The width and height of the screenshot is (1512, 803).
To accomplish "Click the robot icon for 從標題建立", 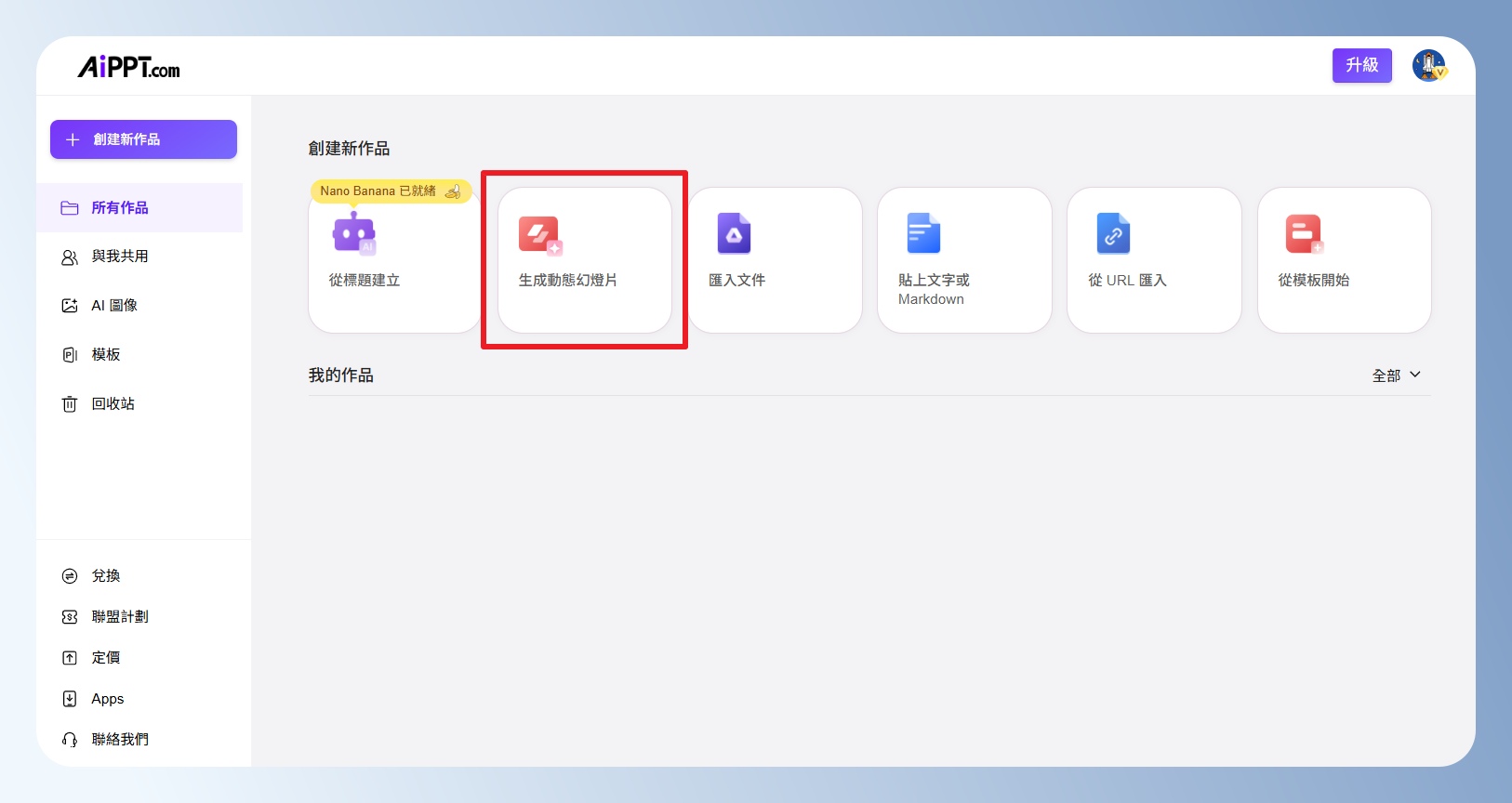I will pyautogui.click(x=353, y=233).
